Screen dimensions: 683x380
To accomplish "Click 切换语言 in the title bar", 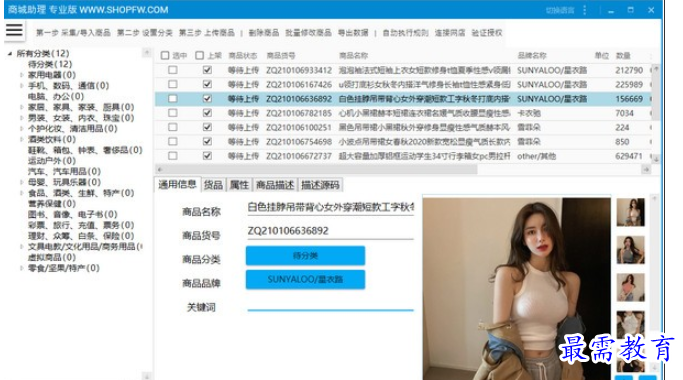I will click(x=560, y=10).
